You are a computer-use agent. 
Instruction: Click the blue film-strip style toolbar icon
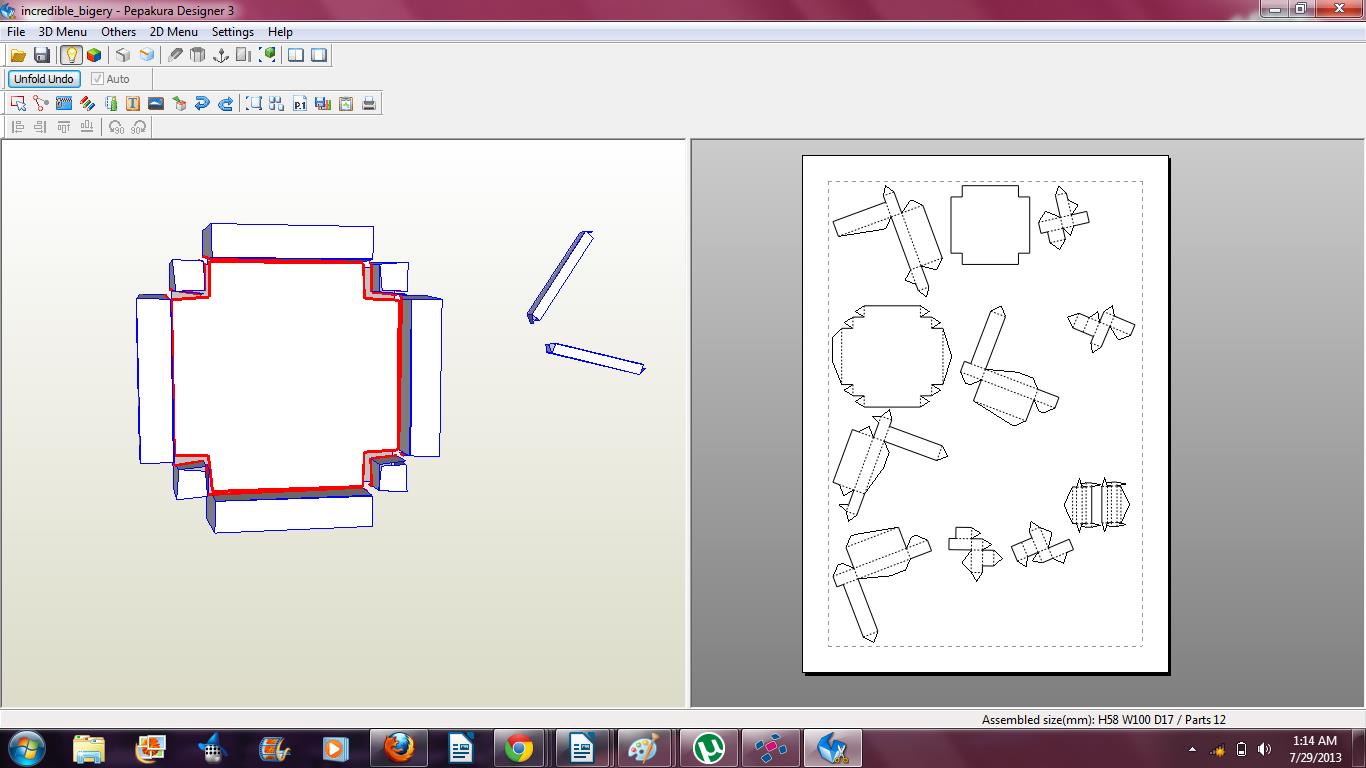(x=64, y=103)
